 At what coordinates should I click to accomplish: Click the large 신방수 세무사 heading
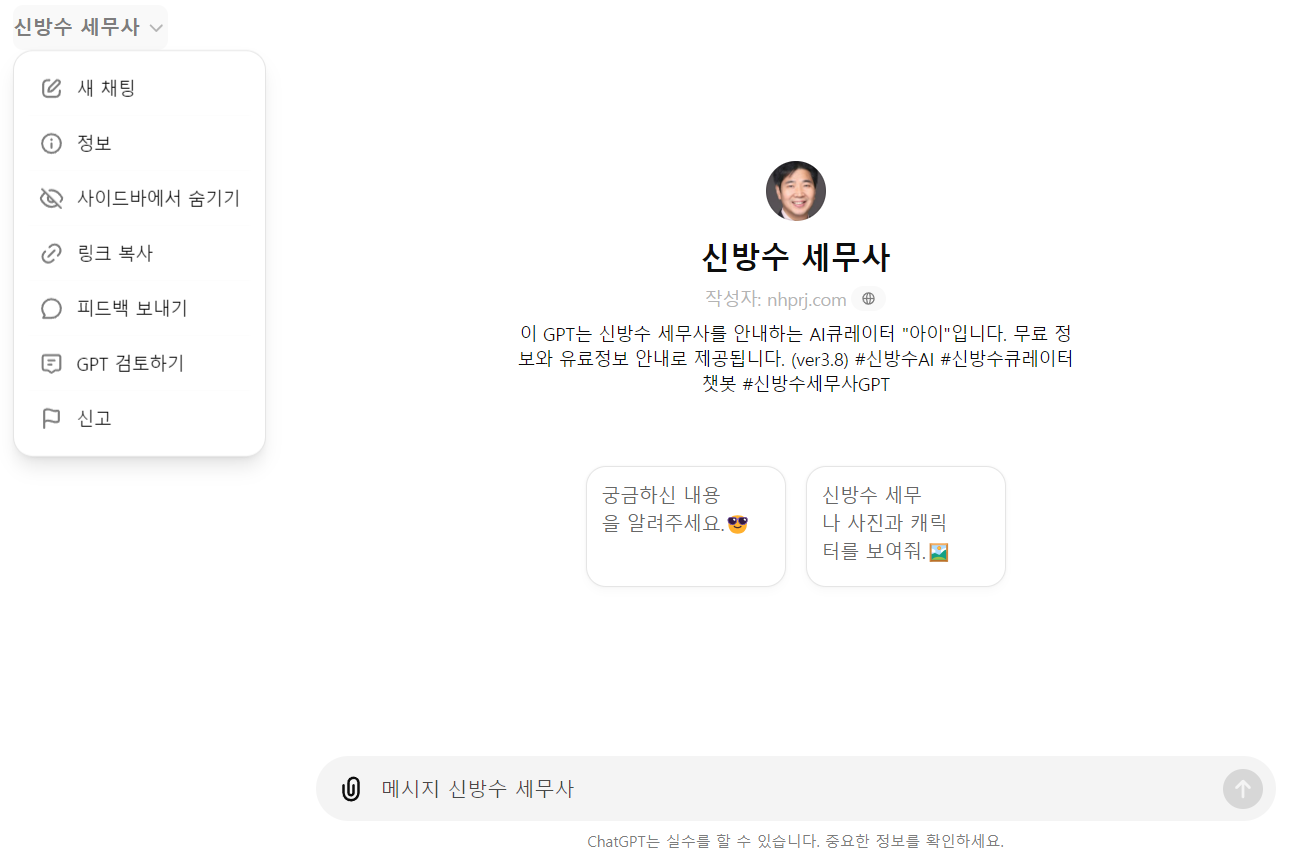(796, 258)
